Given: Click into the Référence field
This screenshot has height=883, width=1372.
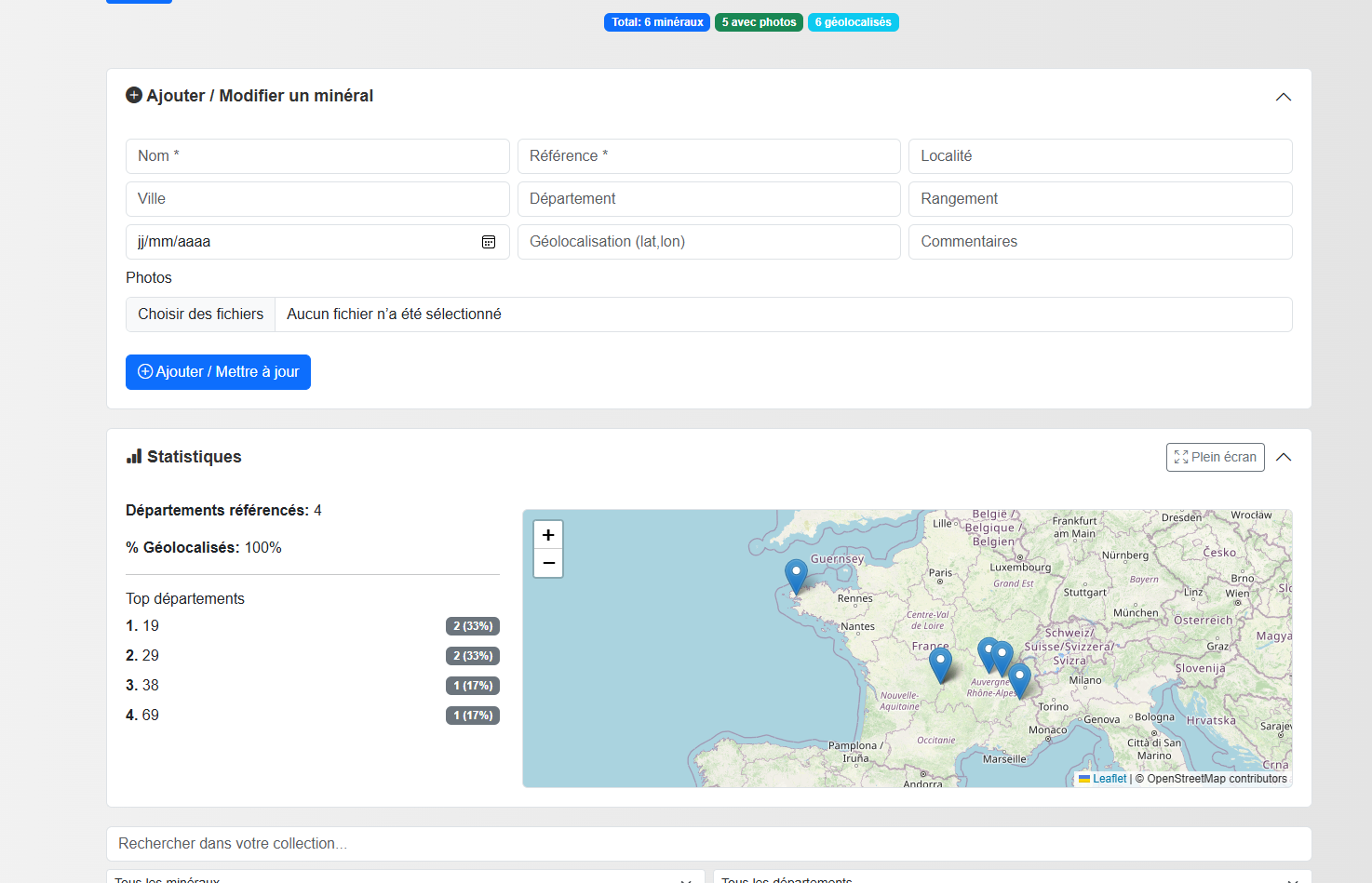Looking at the screenshot, I should click(x=708, y=156).
